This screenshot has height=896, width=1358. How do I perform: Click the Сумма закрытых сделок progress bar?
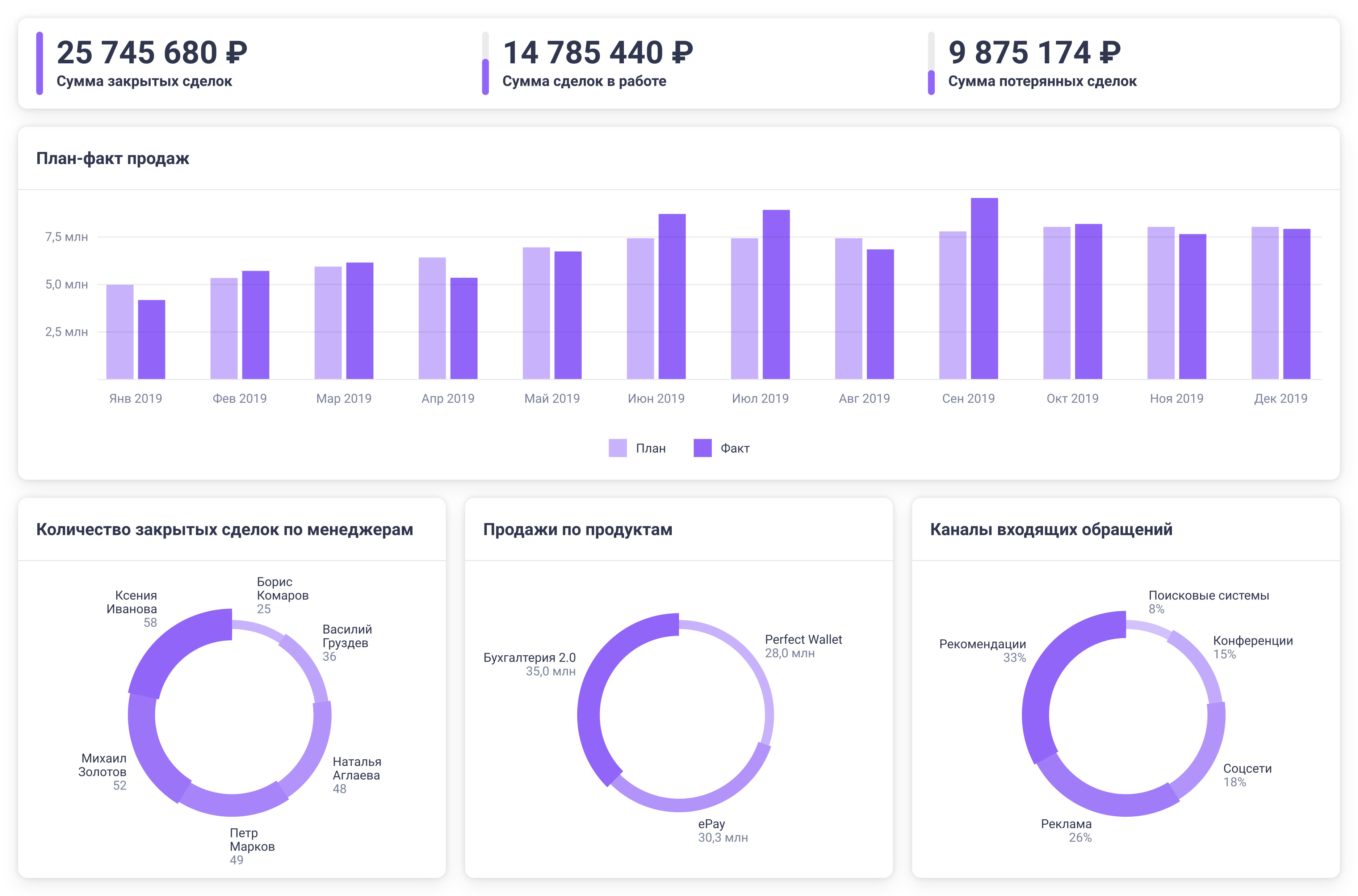pos(39,63)
